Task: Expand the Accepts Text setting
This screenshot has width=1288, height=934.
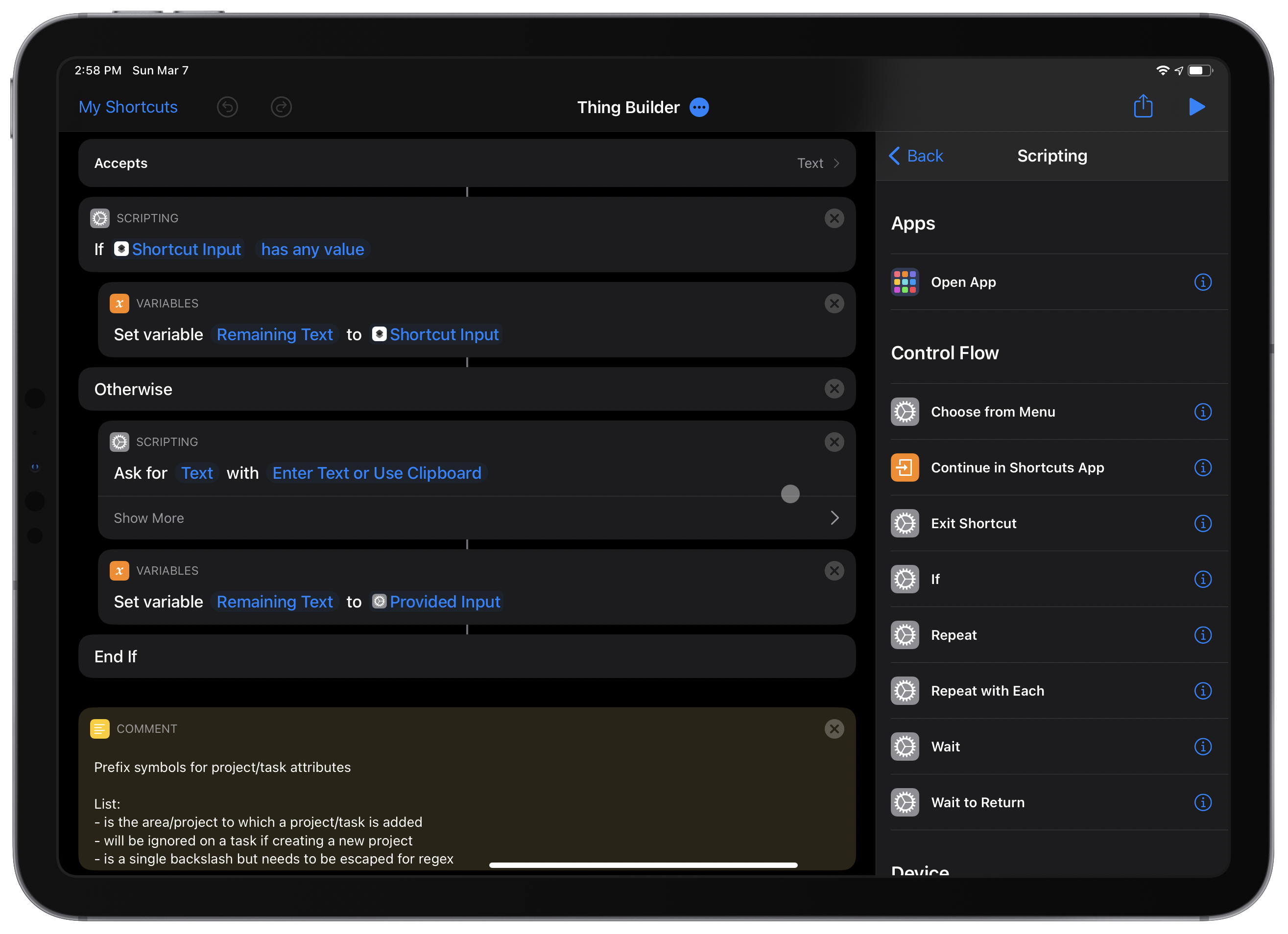Action: pyautogui.click(x=819, y=163)
